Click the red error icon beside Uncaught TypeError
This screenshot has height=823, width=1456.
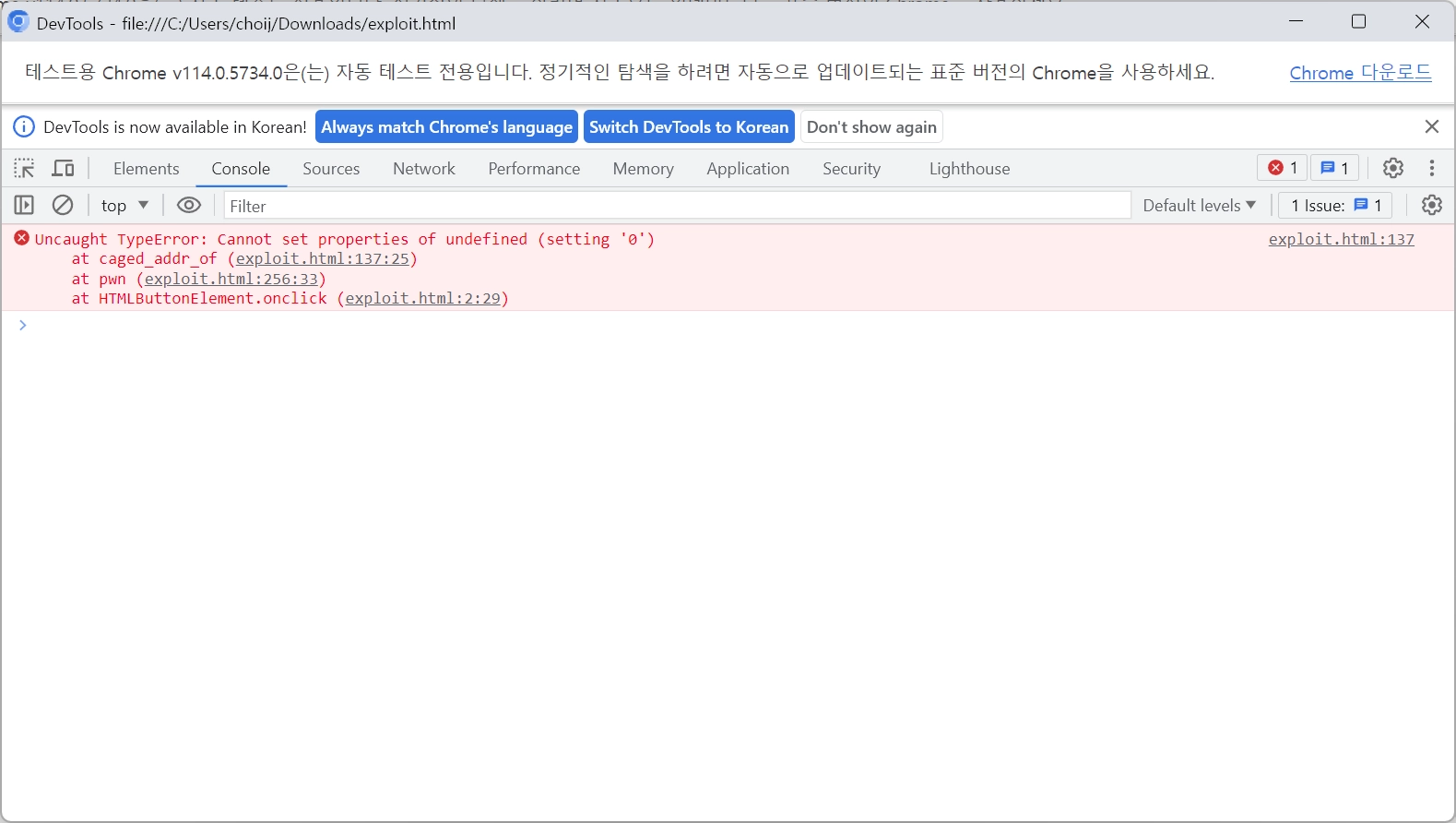click(22, 239)
